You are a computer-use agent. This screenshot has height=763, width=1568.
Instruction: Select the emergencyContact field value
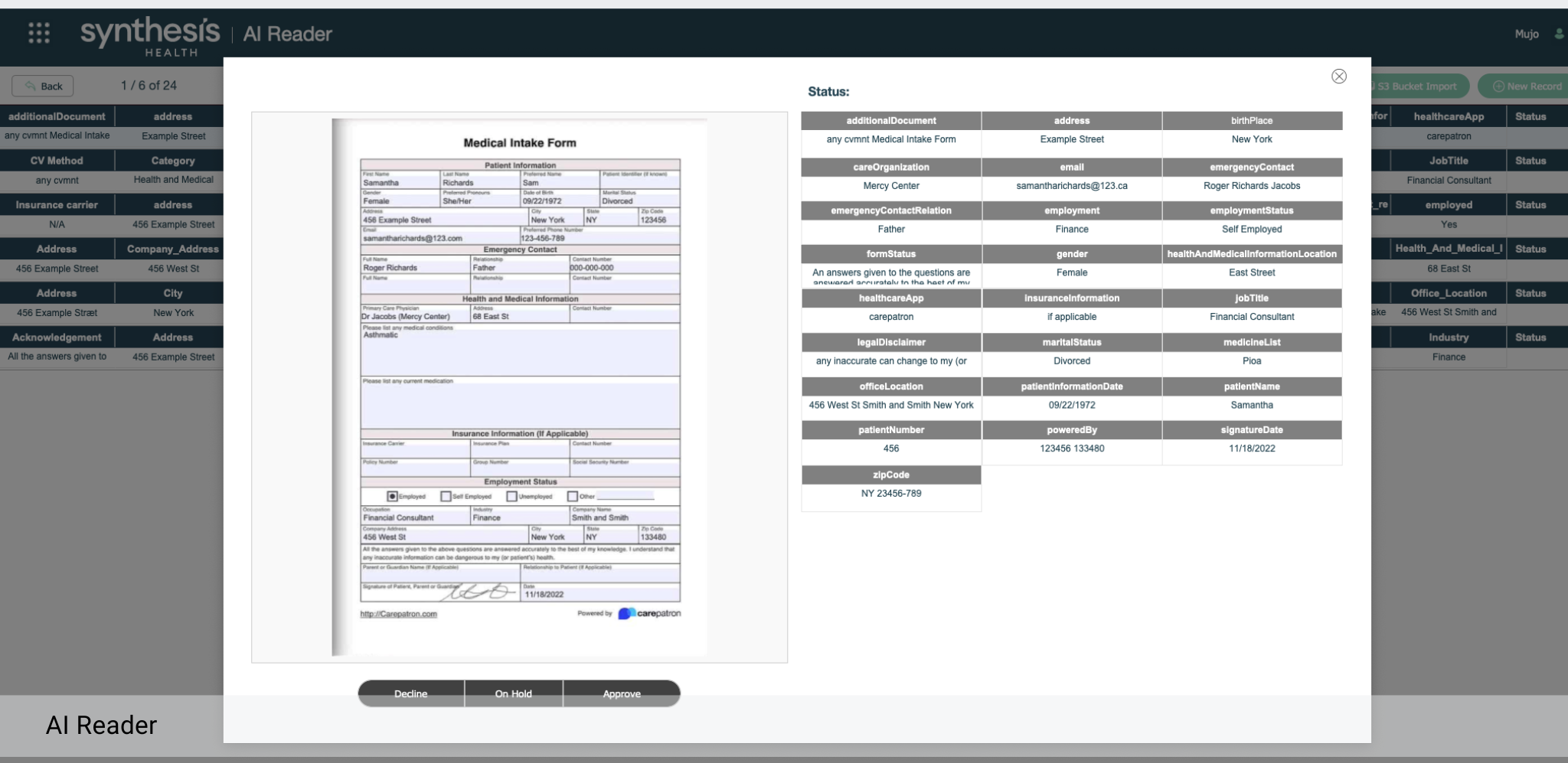[1252, 186]
